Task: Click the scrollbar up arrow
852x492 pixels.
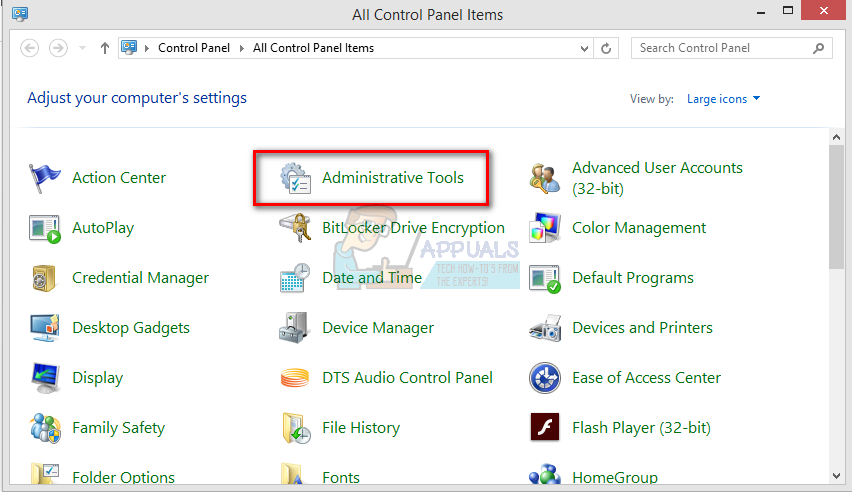Action: point(836,137)
